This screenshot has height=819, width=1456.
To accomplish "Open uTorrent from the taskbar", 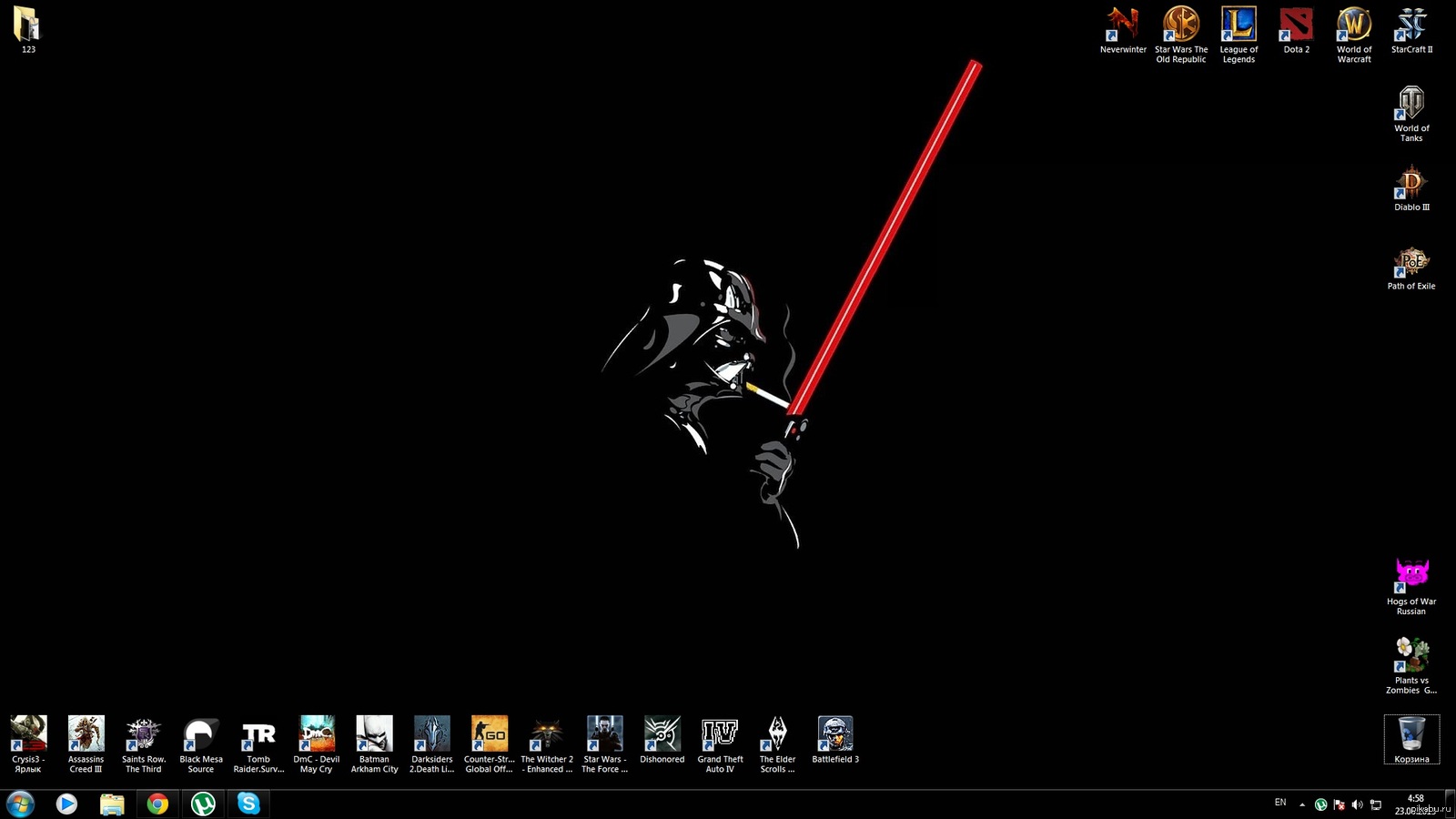I will (203, 804).
